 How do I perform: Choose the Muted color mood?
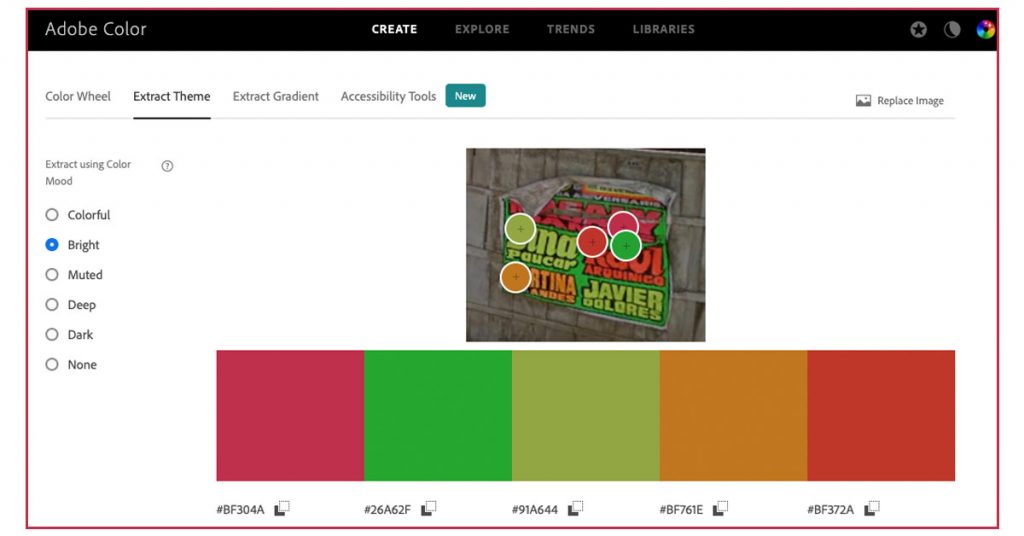pos(52,275)
